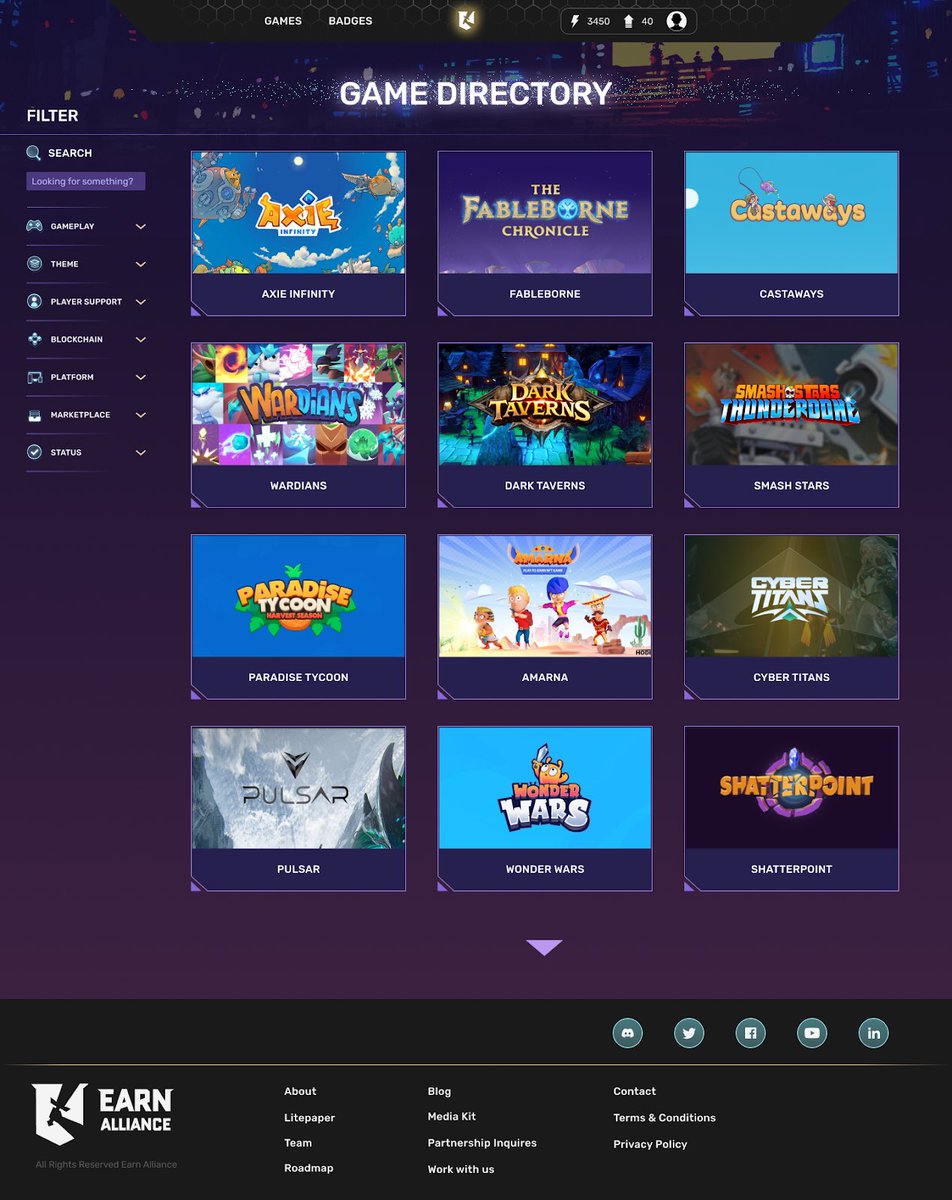Open the Castaways game card

point(791,234)
